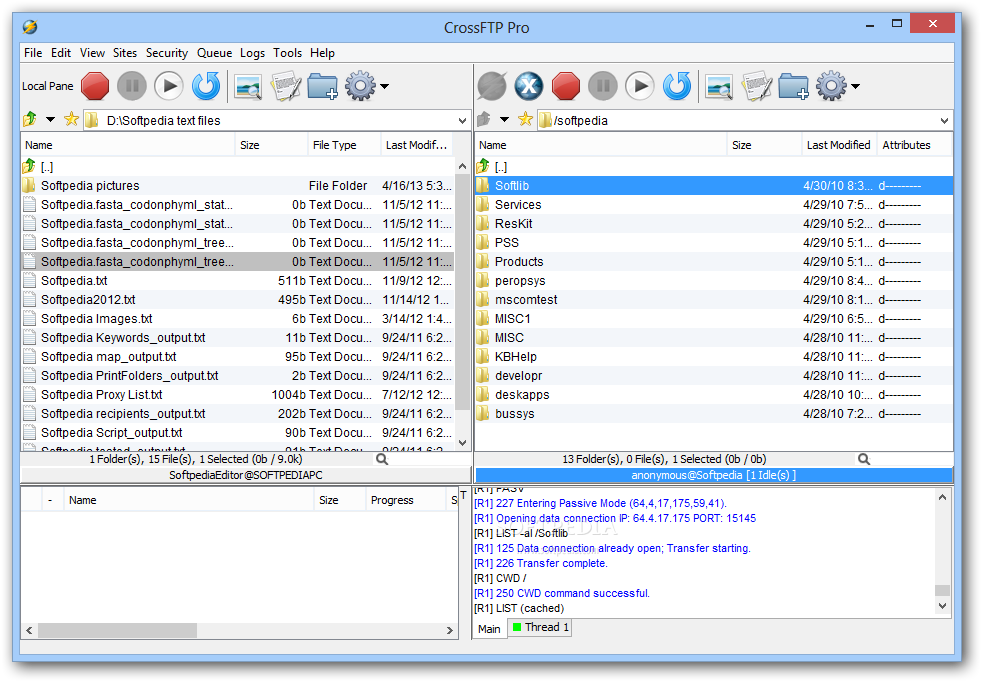982x682 pixels.
Task: Click the remote pane red Stop button
Action: click(566, 86)
